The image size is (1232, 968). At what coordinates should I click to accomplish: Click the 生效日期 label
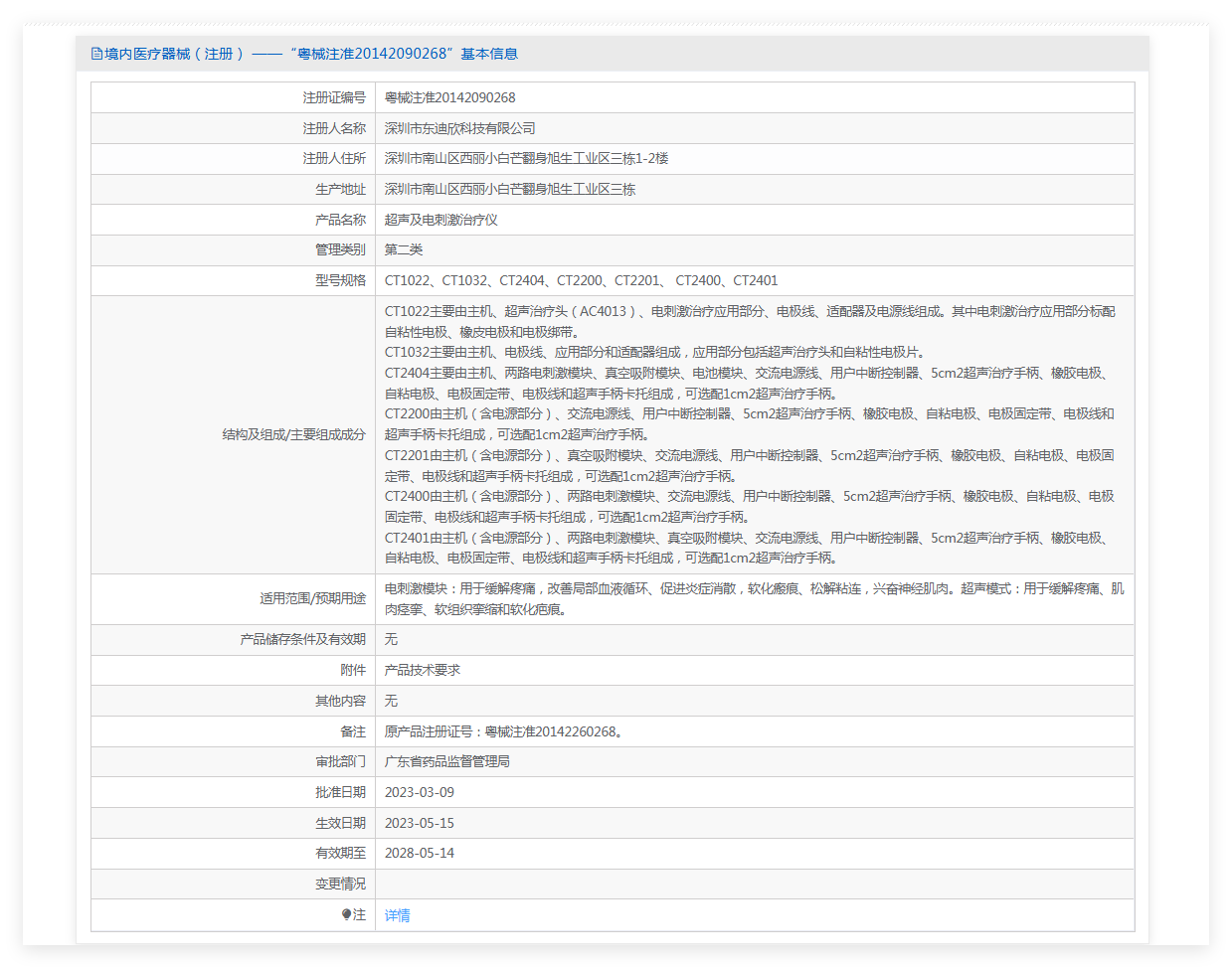coord(340,823)
